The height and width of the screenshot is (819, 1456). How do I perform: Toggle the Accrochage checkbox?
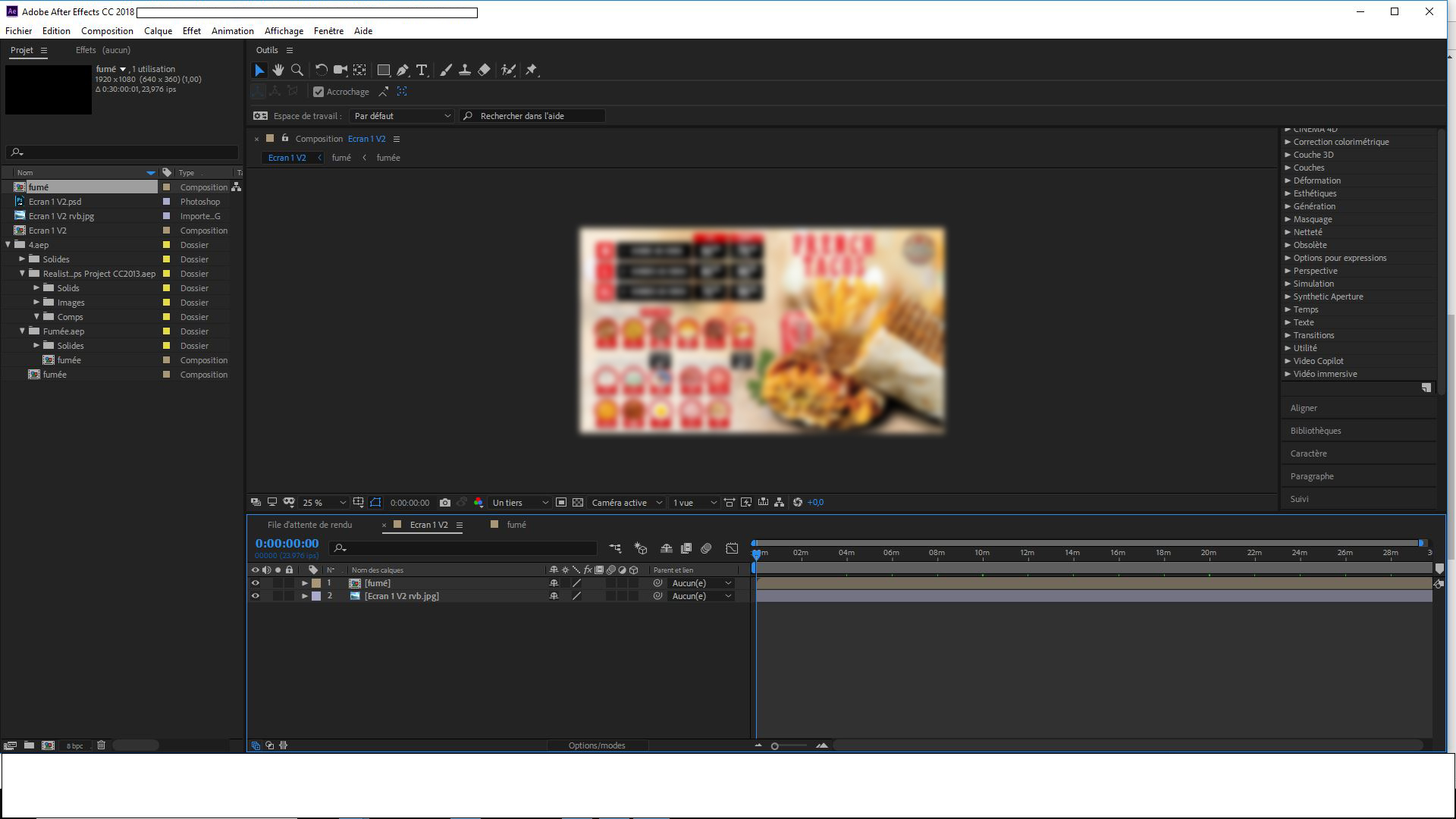pyautogui.click(x=318, y=92)
